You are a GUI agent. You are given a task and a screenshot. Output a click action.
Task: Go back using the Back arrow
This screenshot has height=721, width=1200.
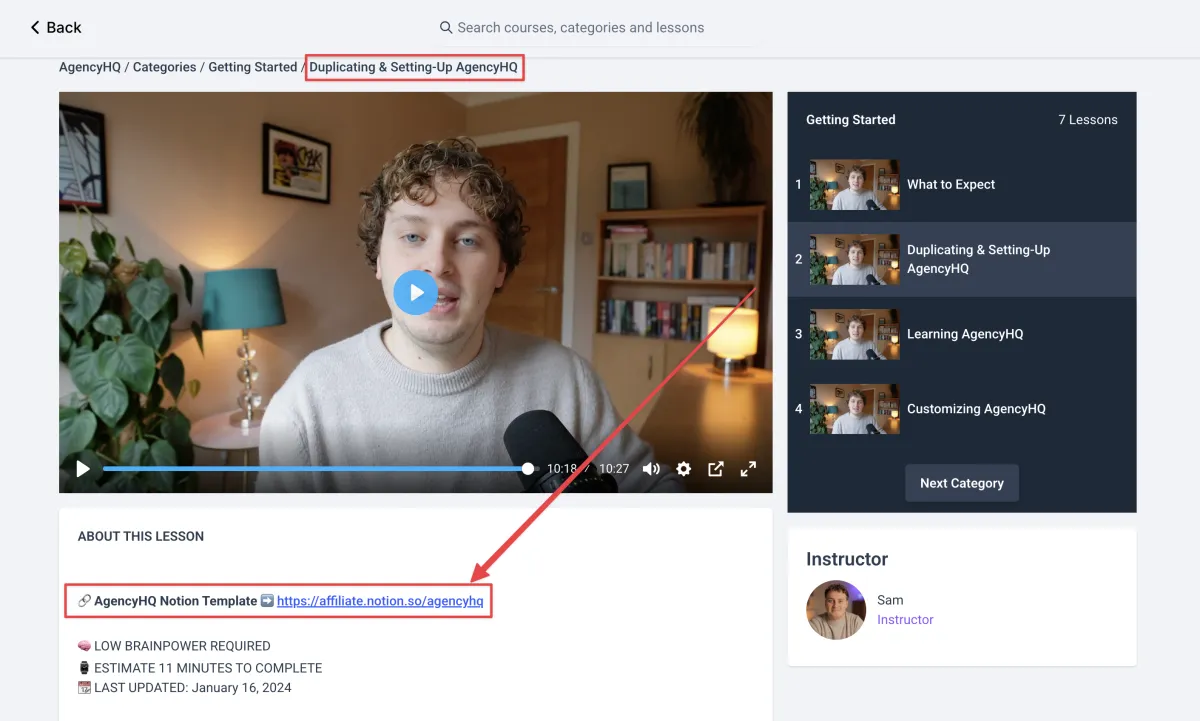point(56,27)
